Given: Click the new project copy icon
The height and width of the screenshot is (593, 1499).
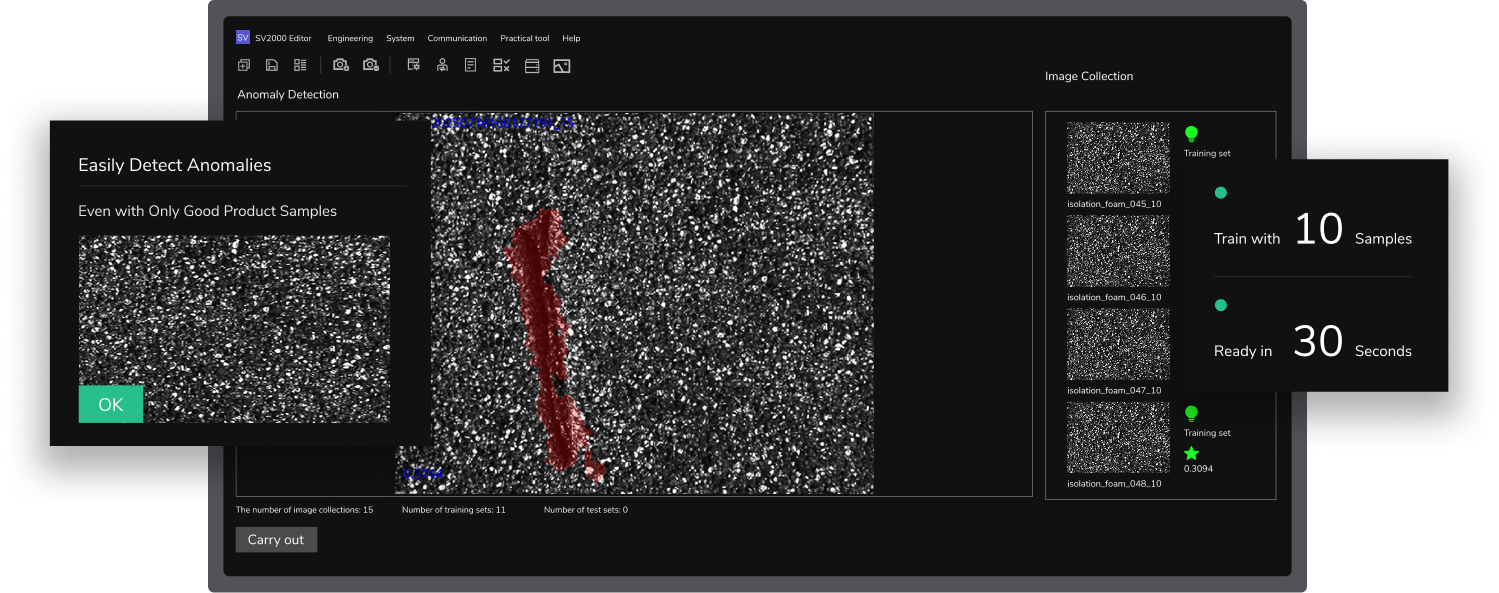Looking at the screenshot, I should (244, 66).
